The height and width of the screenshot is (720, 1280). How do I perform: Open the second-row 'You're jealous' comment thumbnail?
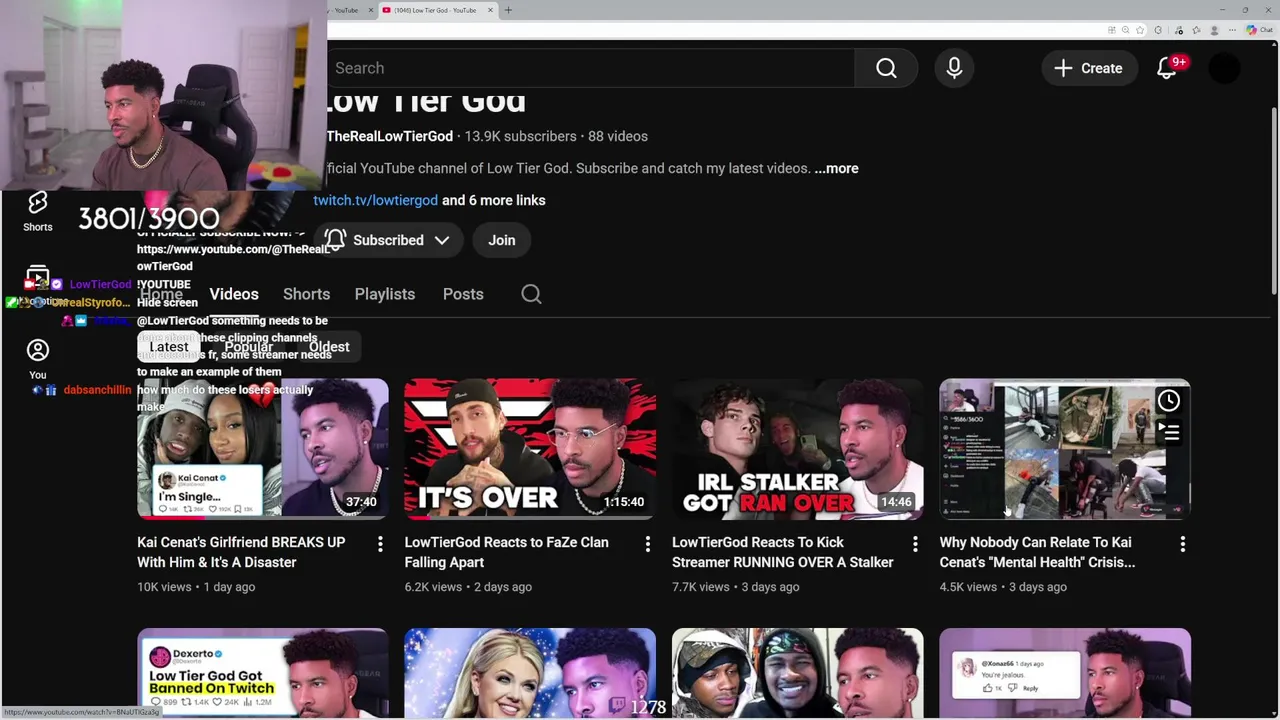point(1065,672)
